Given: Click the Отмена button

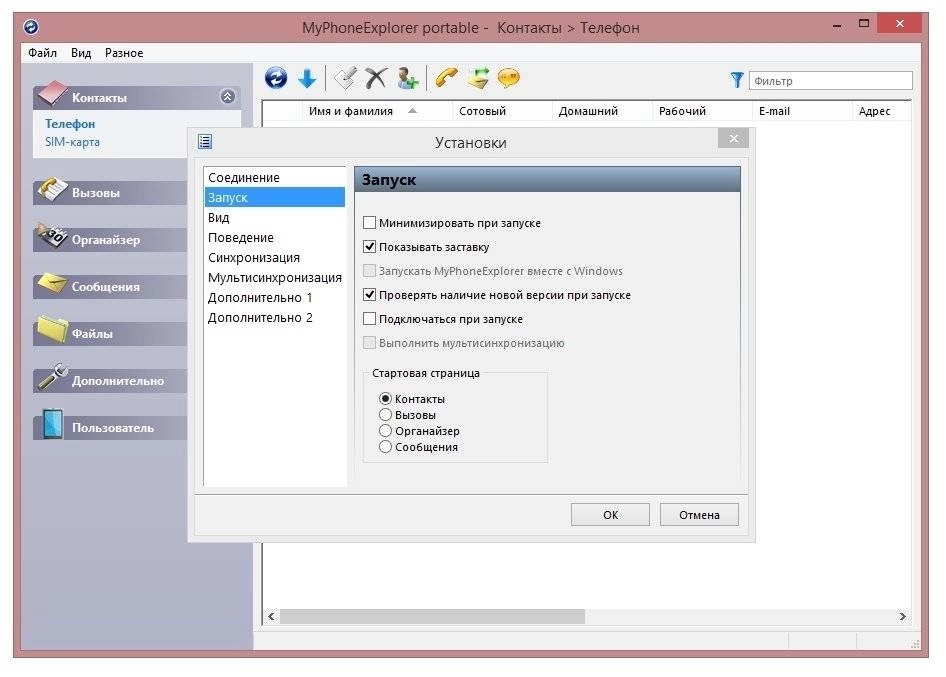Looking at the screenshot, I should coord(699,515).
